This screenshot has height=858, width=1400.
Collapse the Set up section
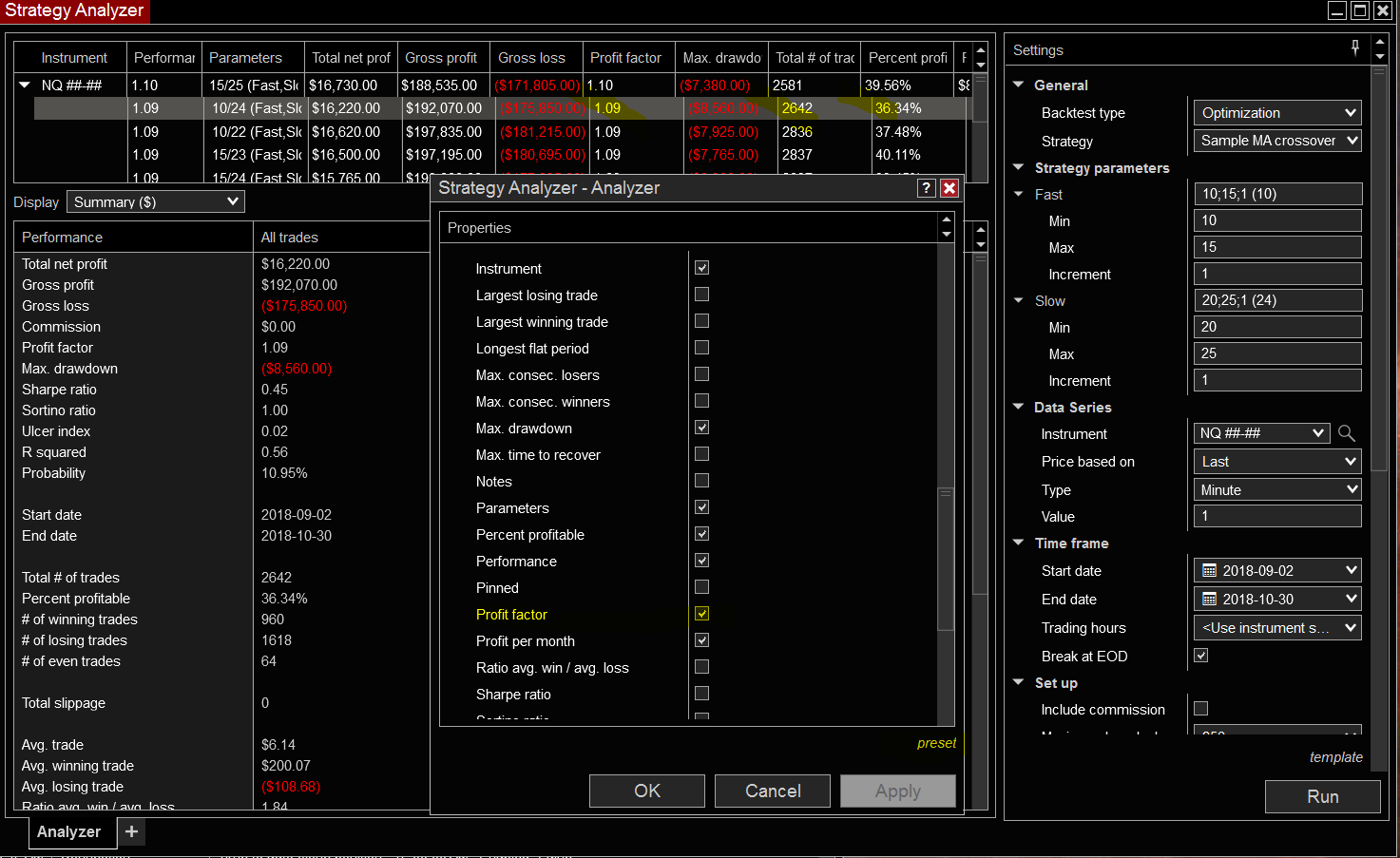coord(1019,682)
